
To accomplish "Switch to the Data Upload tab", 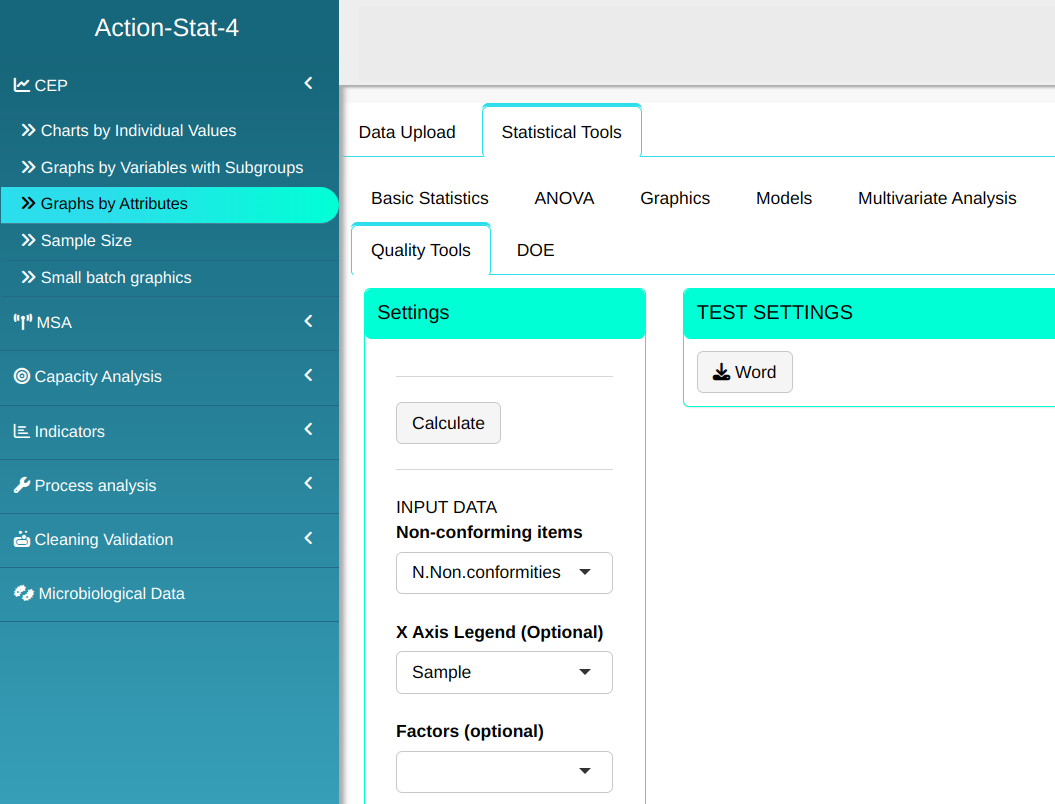I will click(407, 132).
